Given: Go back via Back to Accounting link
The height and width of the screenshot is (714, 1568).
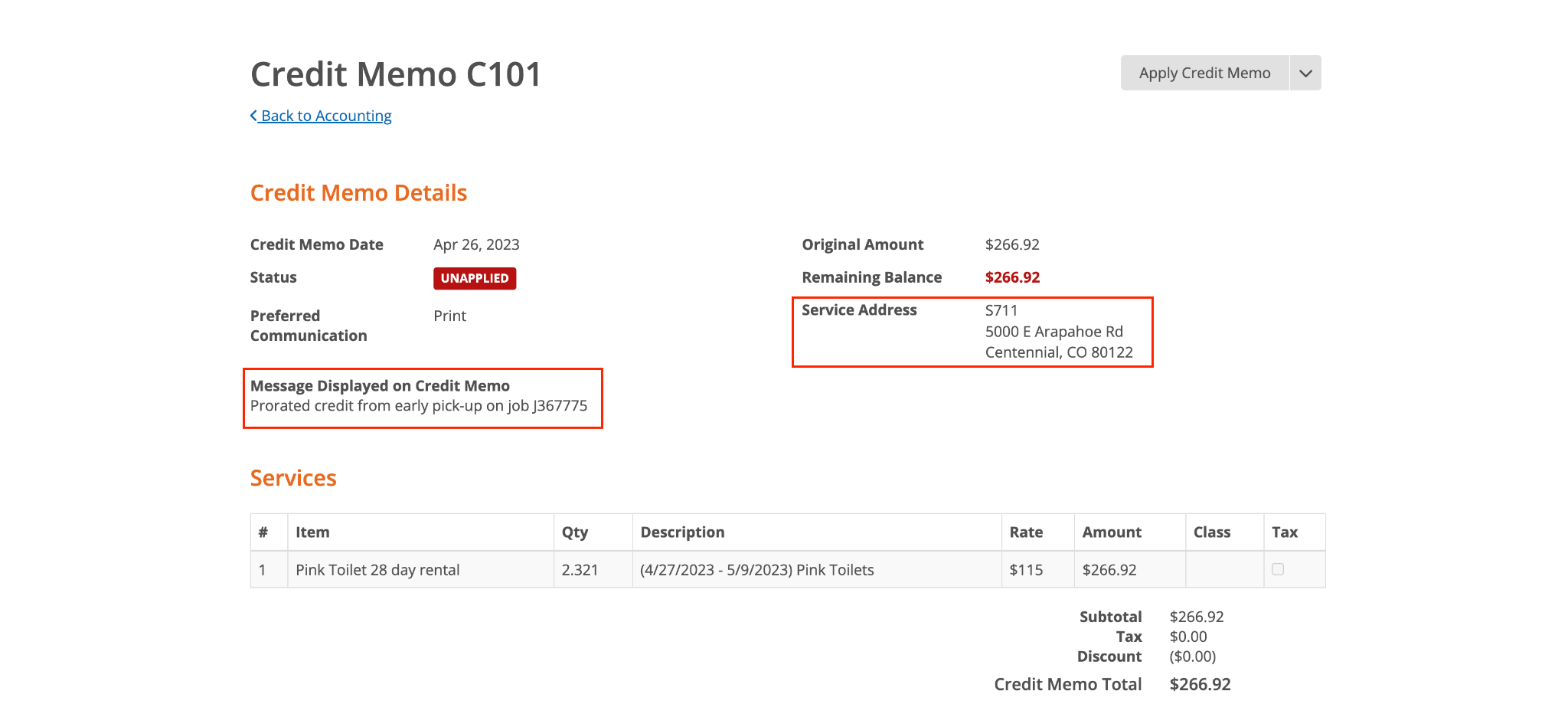Looking at the screenshot, I should (x=325, y=116).
